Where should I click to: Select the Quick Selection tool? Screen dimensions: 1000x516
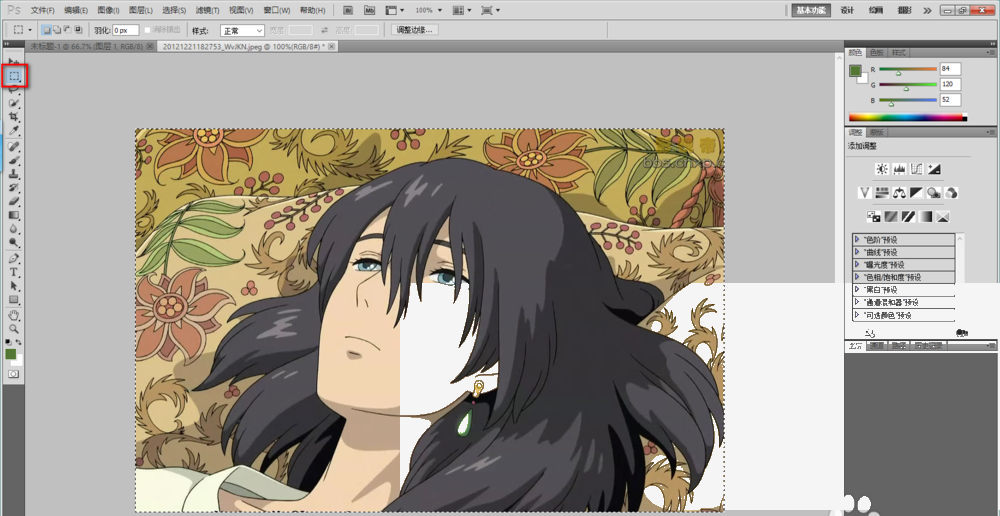click(14, 103)
